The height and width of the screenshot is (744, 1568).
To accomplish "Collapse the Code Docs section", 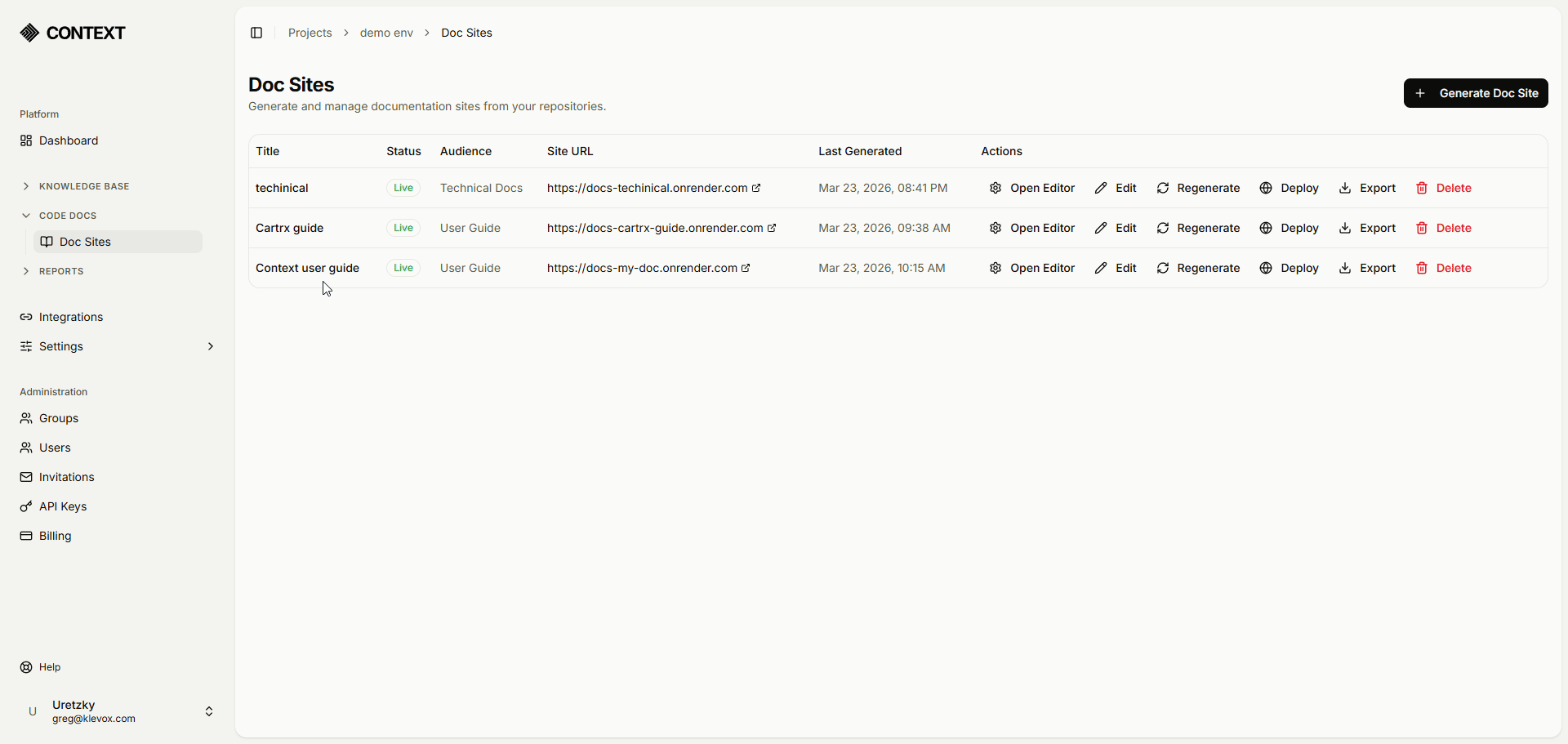I will [x=26, y=216].
